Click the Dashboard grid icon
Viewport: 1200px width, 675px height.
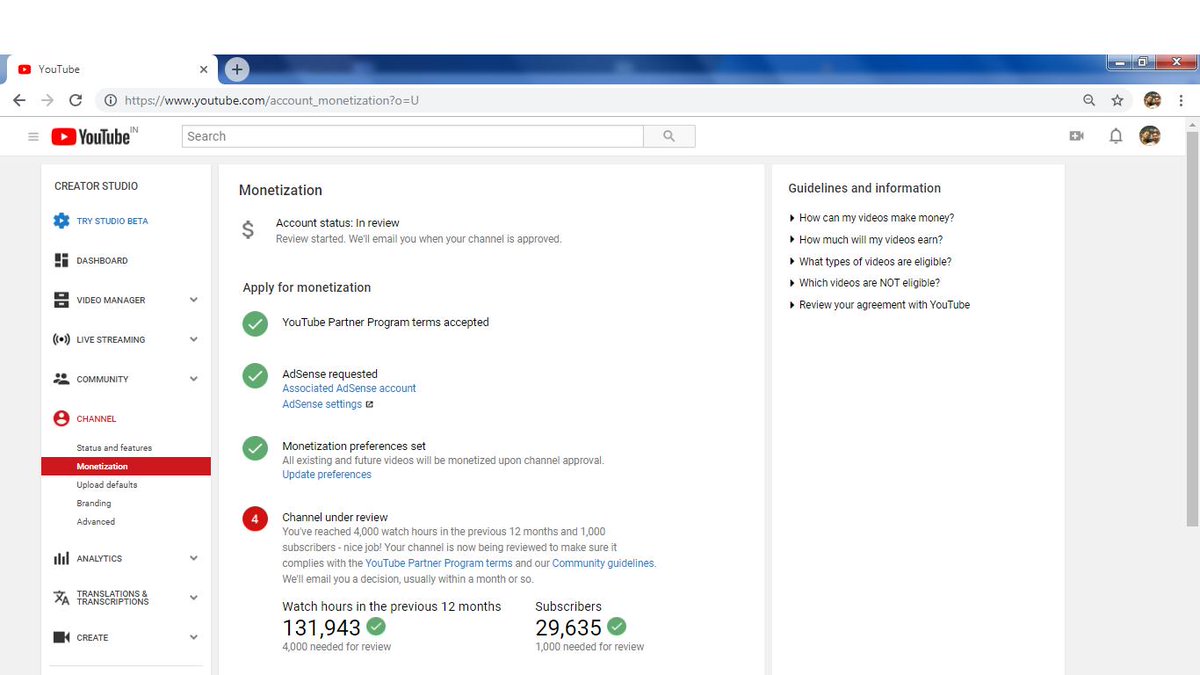[61, 260]
